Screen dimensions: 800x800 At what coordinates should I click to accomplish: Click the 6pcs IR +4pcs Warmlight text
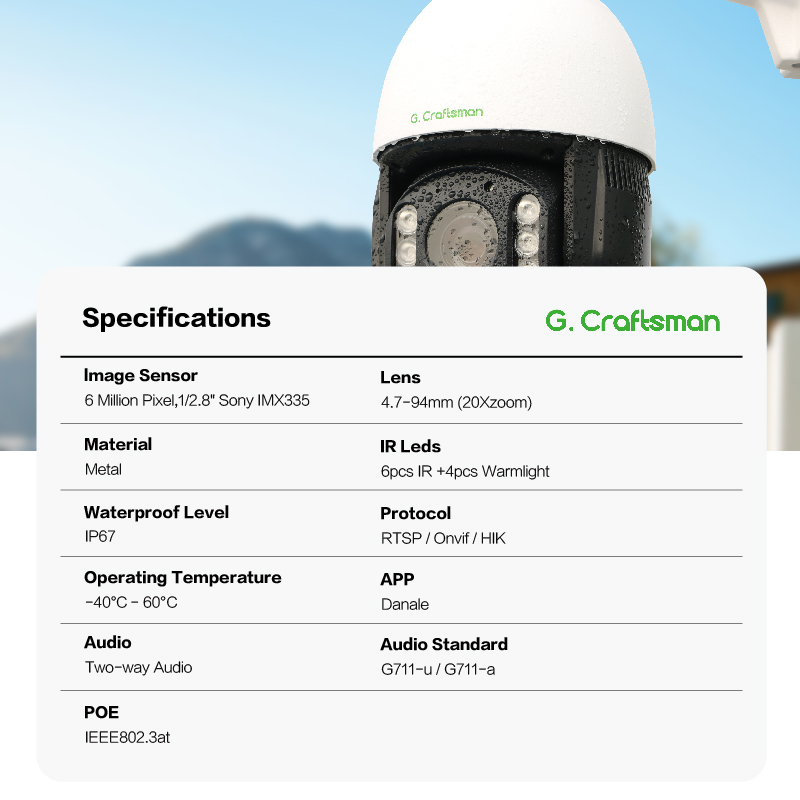click(465, 471)
